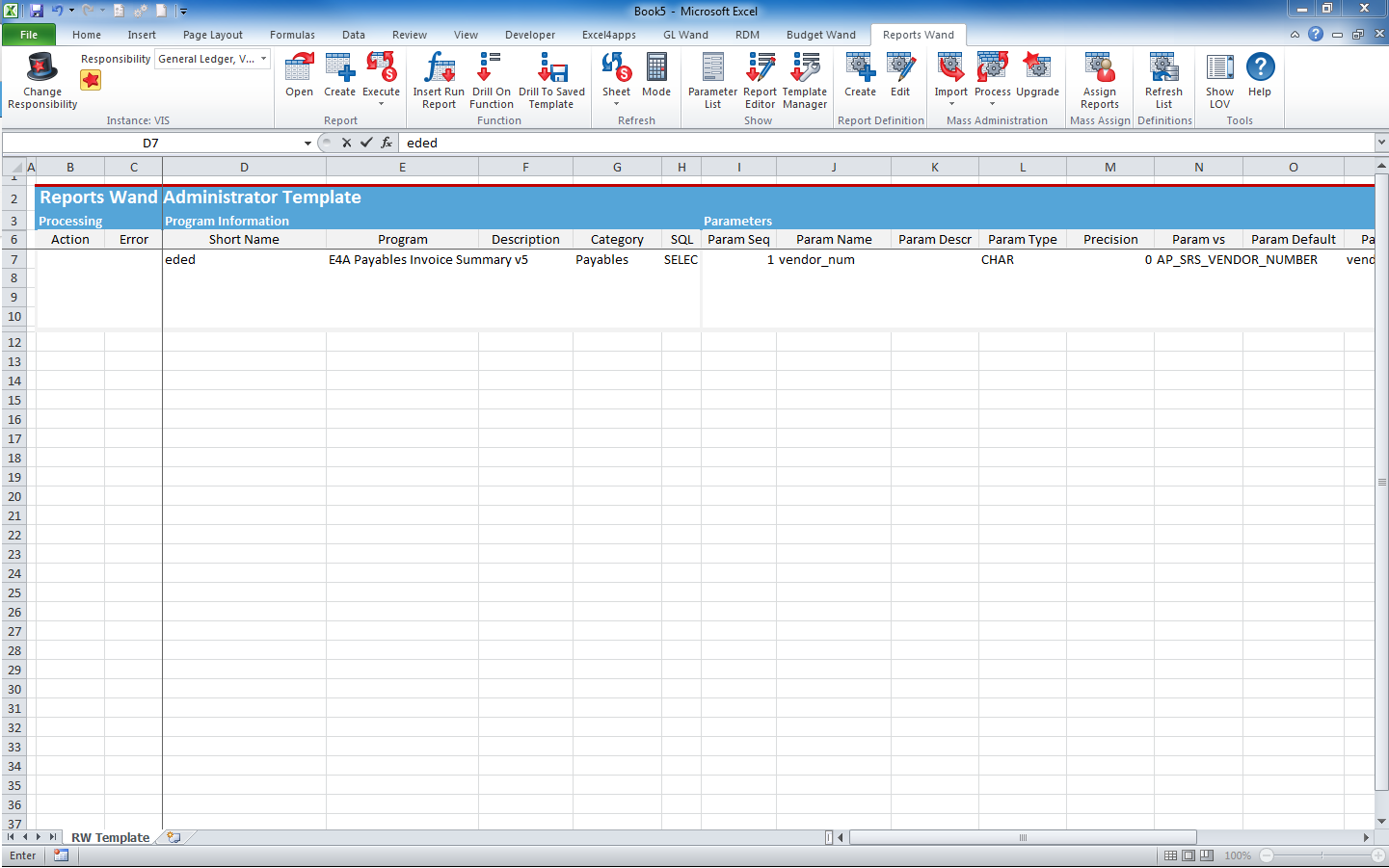Click the horizontal scrollbar right arrow
This screenshot has height=868, width=1389.
coord(1366,837)
